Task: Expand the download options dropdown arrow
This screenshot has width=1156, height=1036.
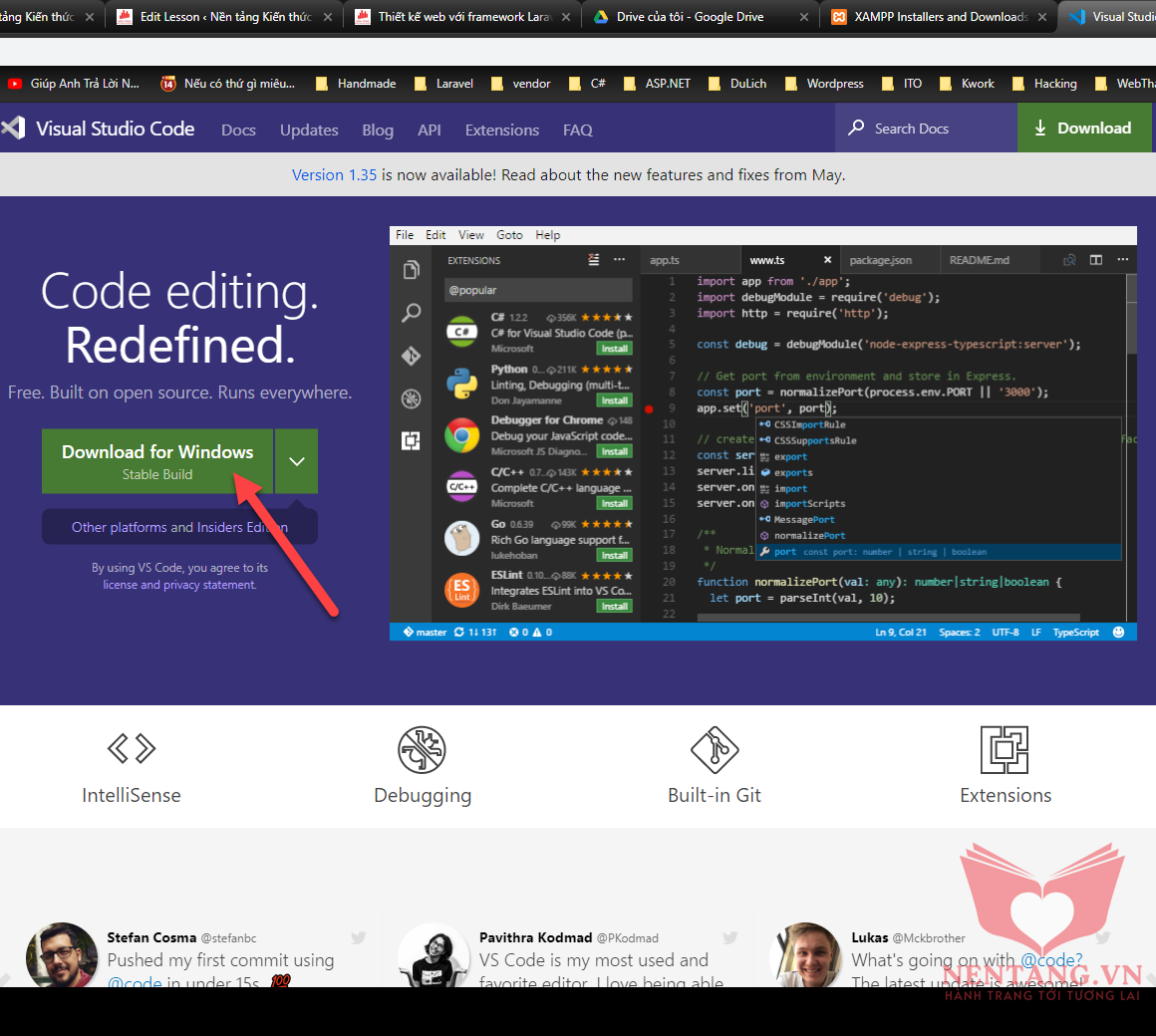Action: [297, 461]
